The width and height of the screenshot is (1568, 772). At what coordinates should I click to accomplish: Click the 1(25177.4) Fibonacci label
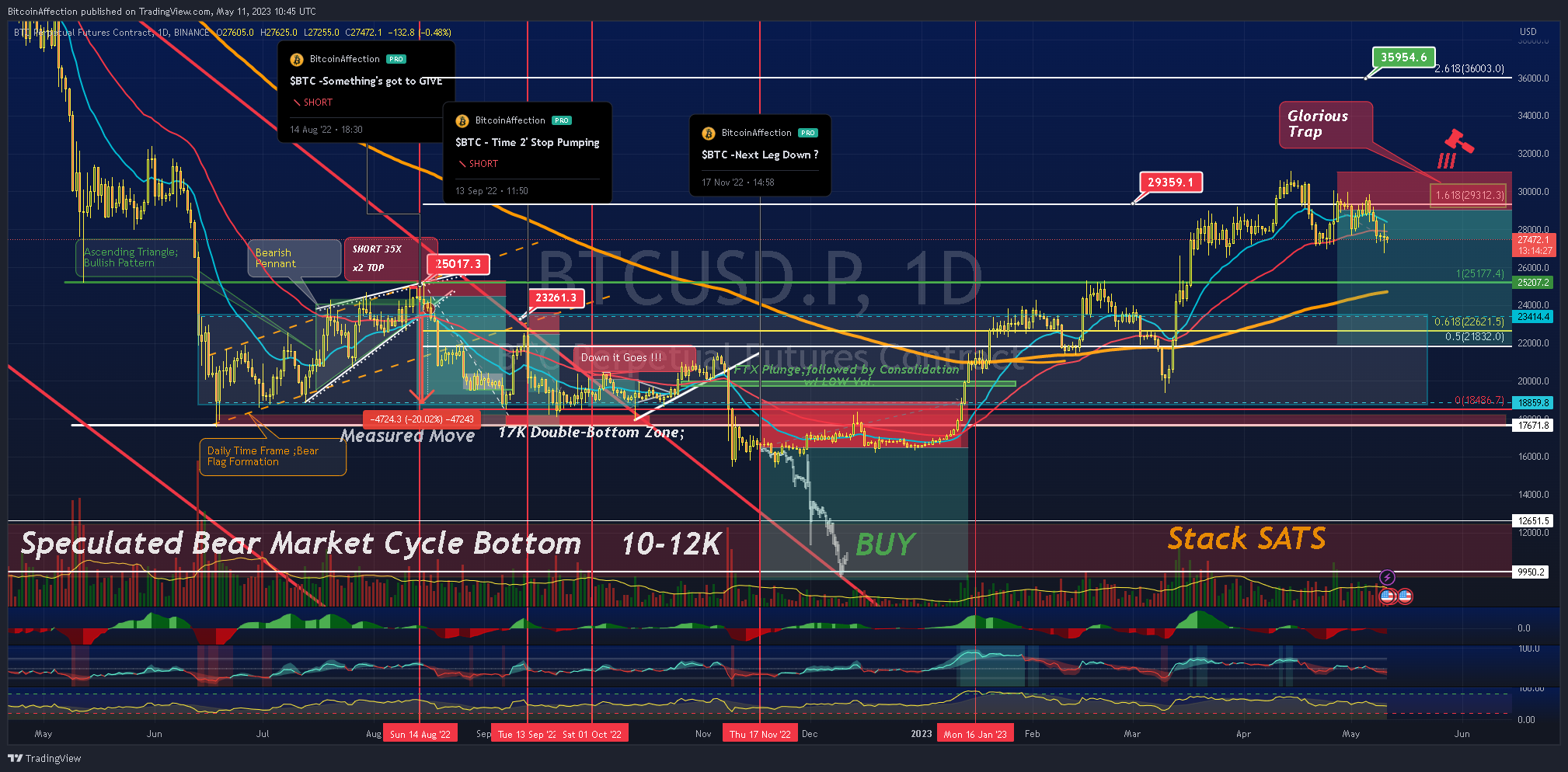point(1479,274)
